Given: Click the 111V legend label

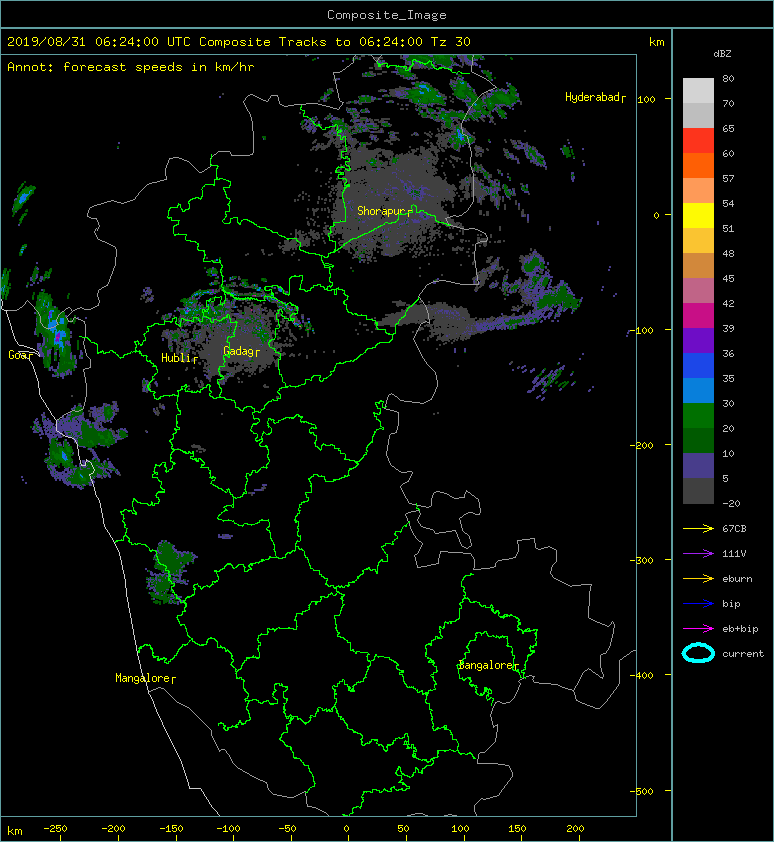Looking at the screenshot, I should point(734,553).
